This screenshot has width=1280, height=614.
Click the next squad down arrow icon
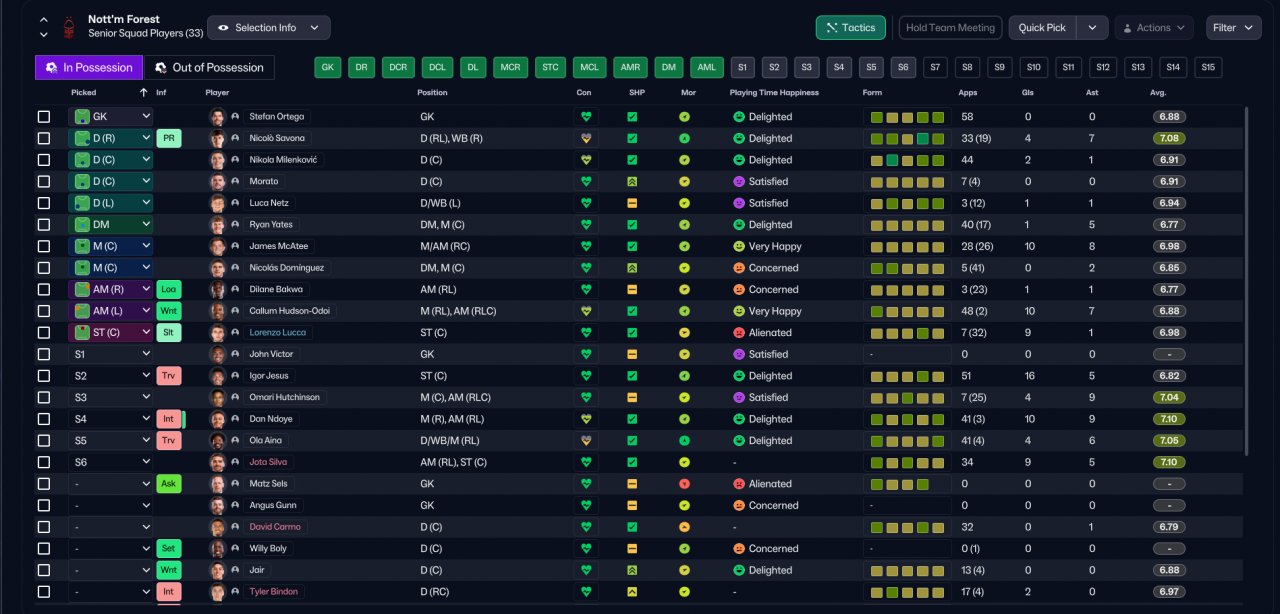click(44, 35)
